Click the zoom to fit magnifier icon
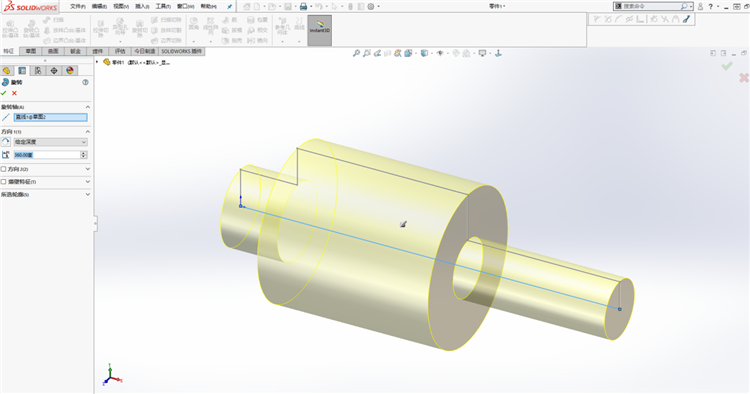The height and width of the screenshot is (394, 750). pos(356,54)
